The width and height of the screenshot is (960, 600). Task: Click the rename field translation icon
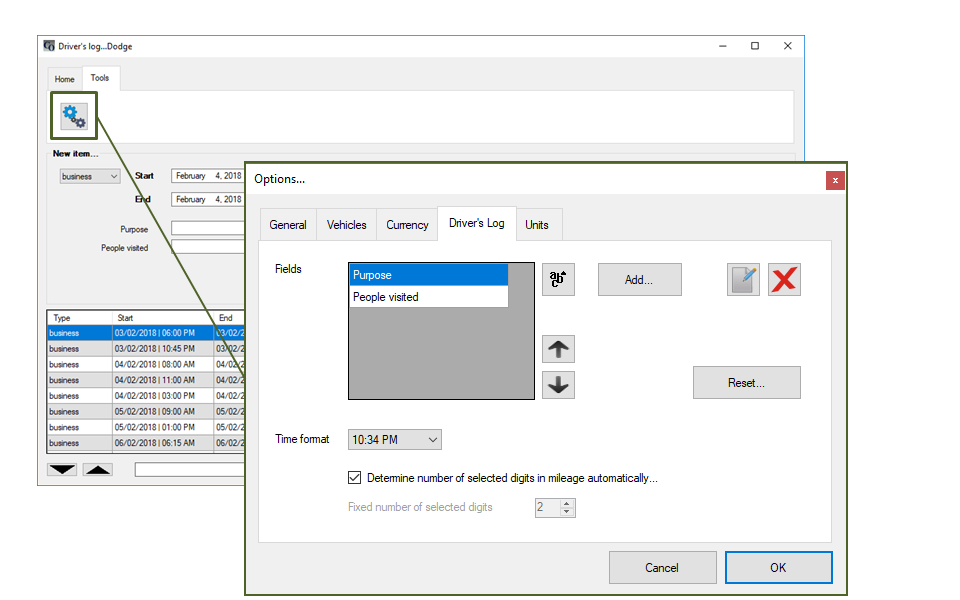tap(558, 280)
